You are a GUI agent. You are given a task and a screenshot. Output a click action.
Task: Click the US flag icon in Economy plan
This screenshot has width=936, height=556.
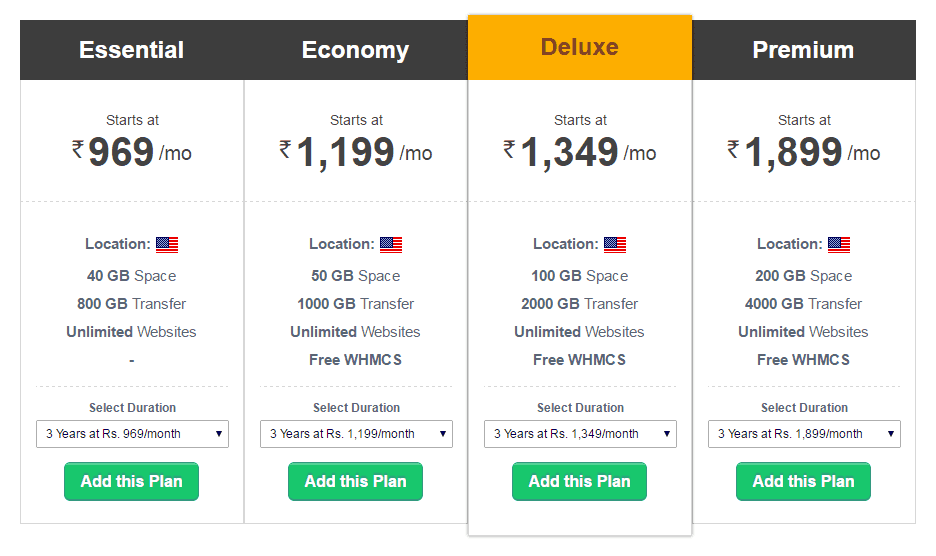point(391,244)
